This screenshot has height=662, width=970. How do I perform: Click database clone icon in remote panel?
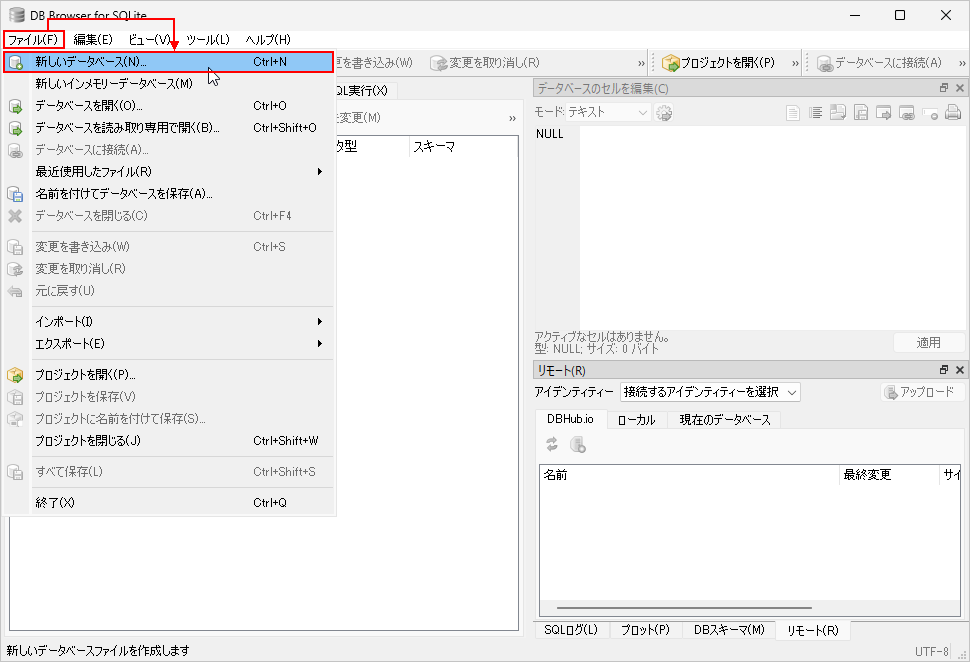coord(578,444)
